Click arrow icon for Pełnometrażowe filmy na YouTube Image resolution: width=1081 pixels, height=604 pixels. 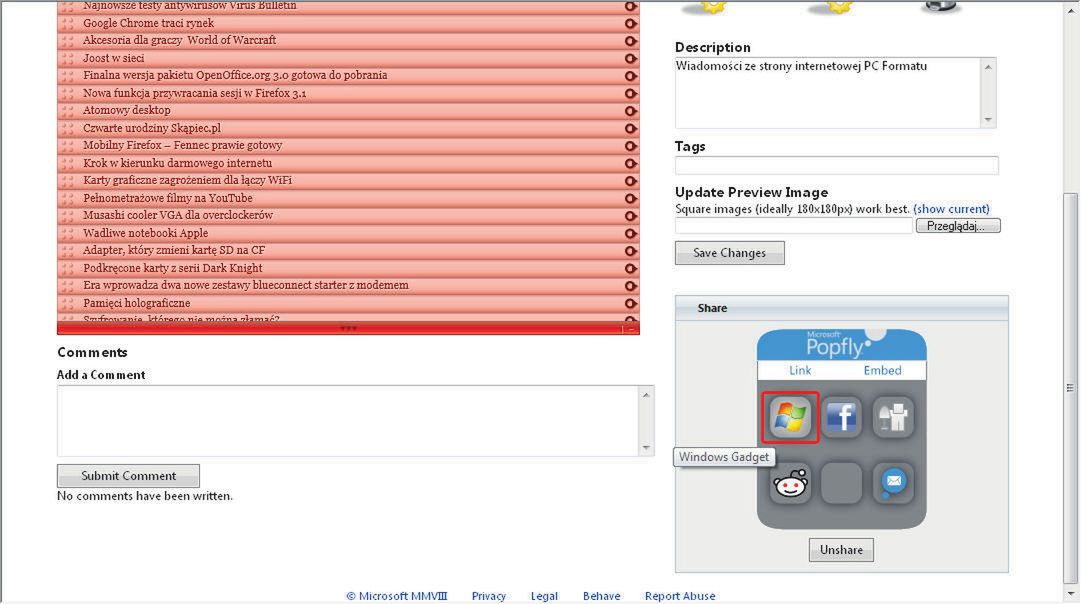click(x=630, y=199)
